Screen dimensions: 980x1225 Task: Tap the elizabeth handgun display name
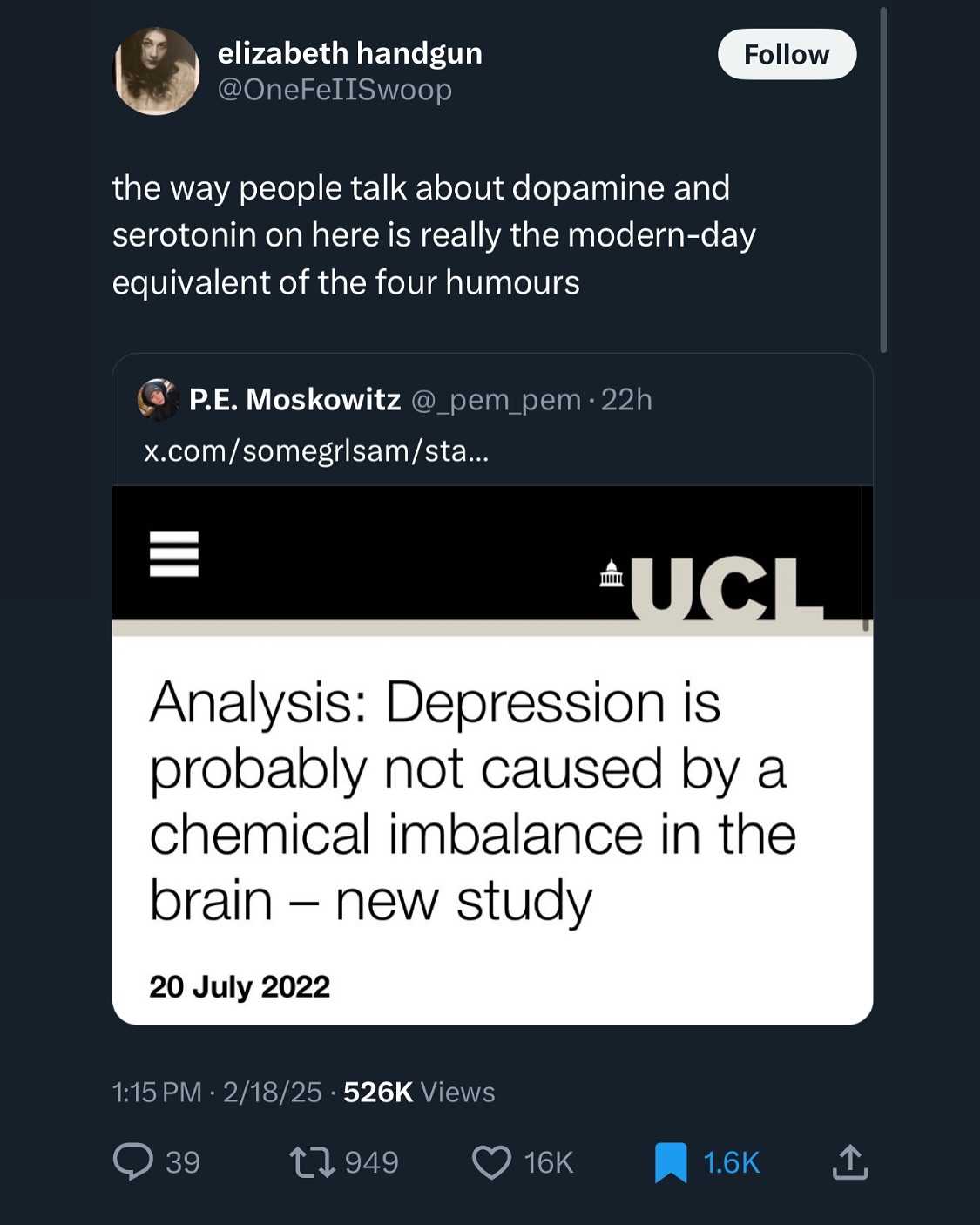coord(349,53)
